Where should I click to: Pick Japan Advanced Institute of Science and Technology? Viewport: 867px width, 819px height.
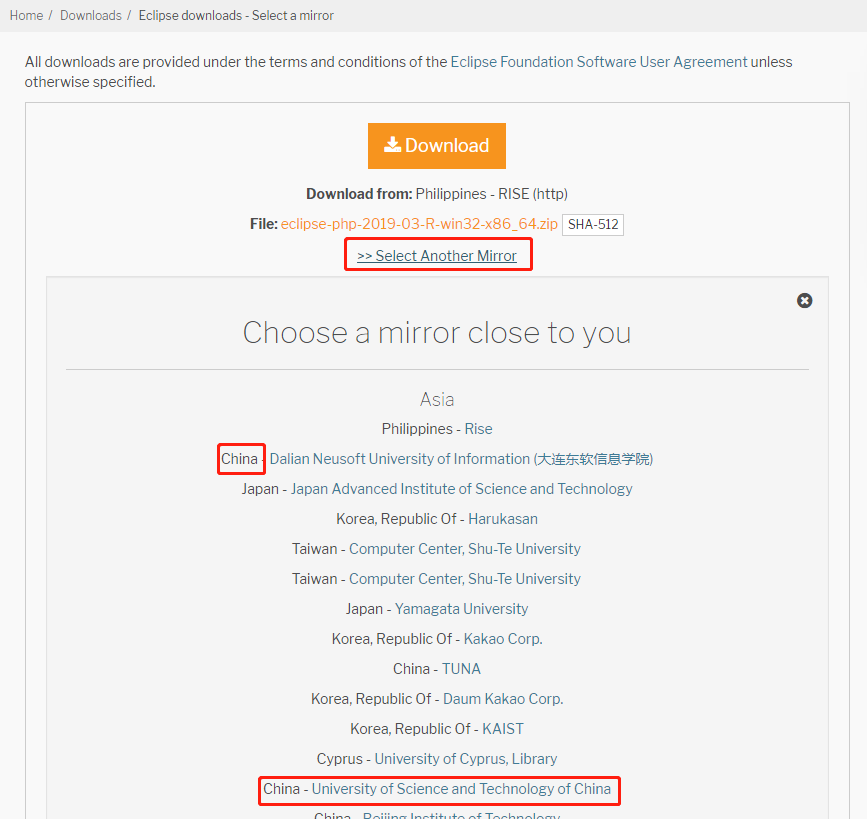(462, 488)
